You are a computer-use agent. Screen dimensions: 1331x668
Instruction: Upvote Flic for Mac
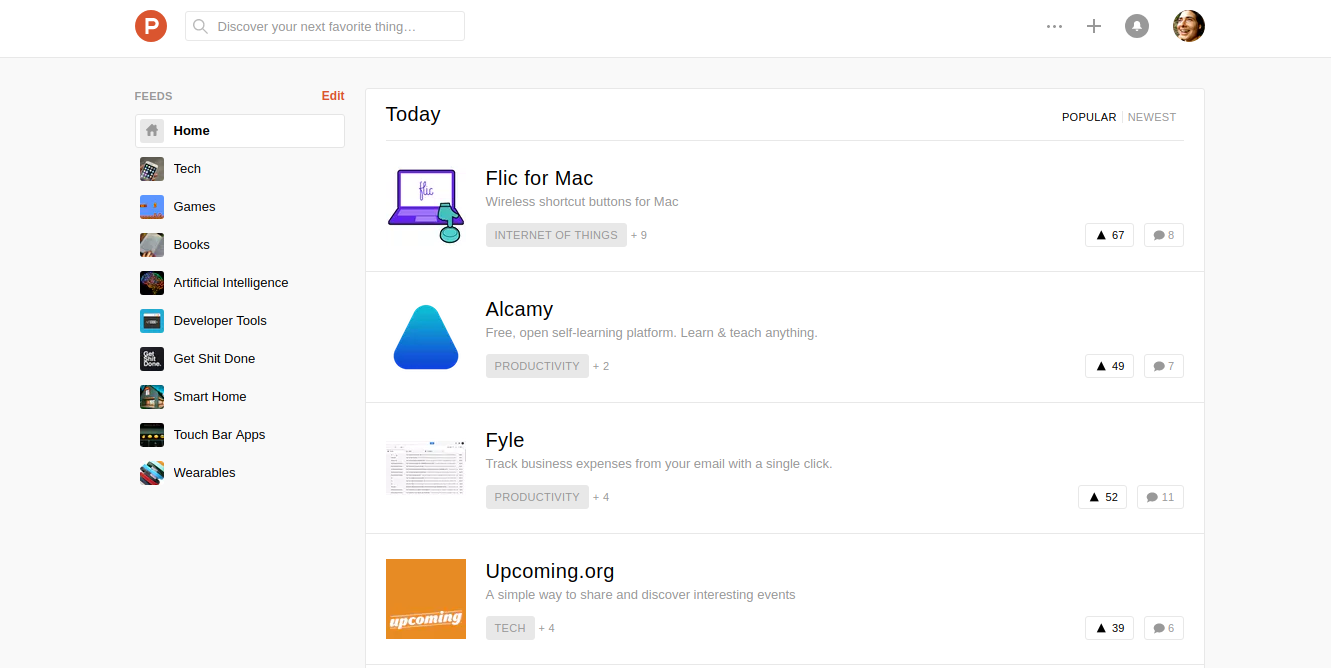point(1109,234)
